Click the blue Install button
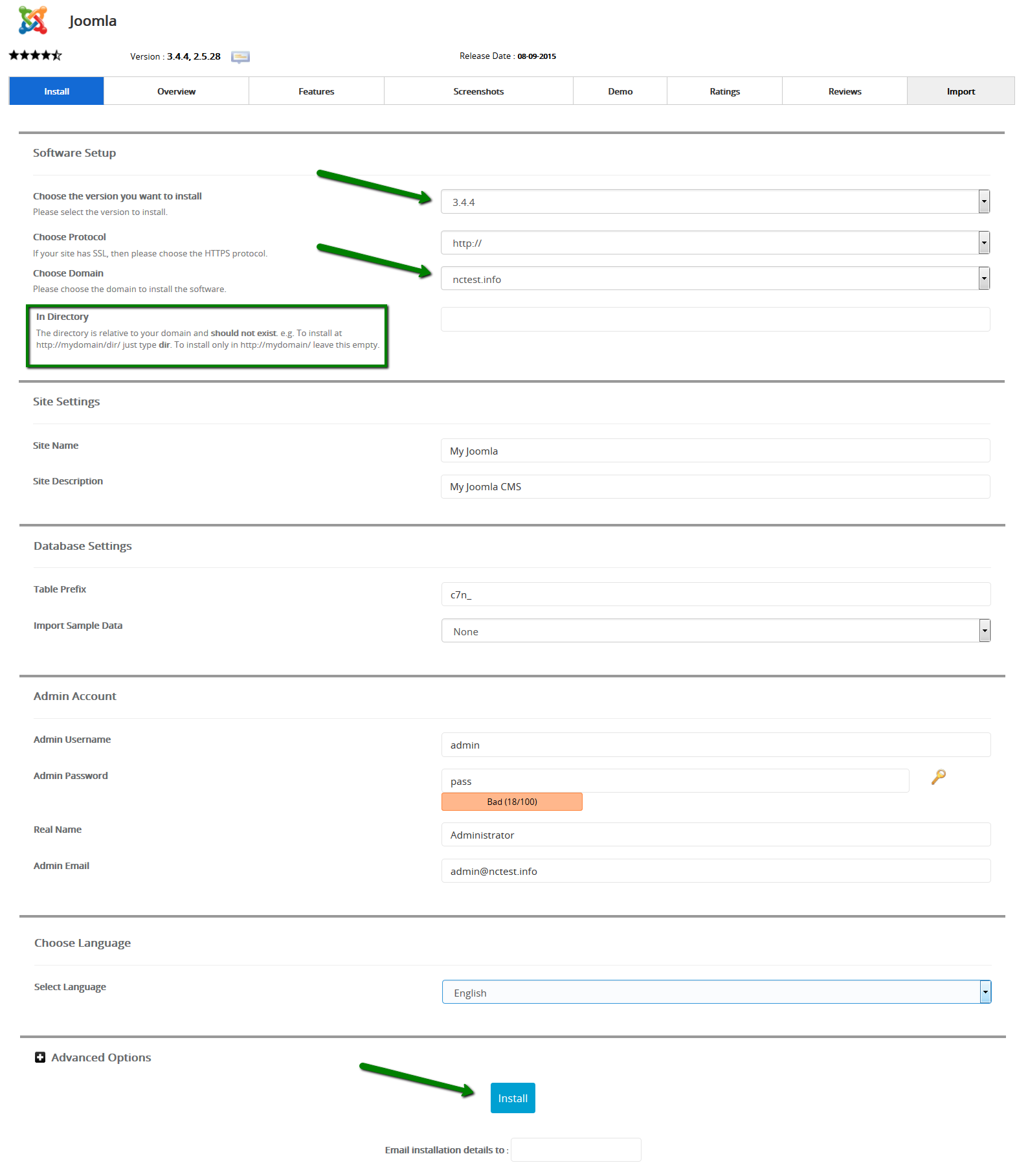1028x1176 pixels. tap(513, 1098)
